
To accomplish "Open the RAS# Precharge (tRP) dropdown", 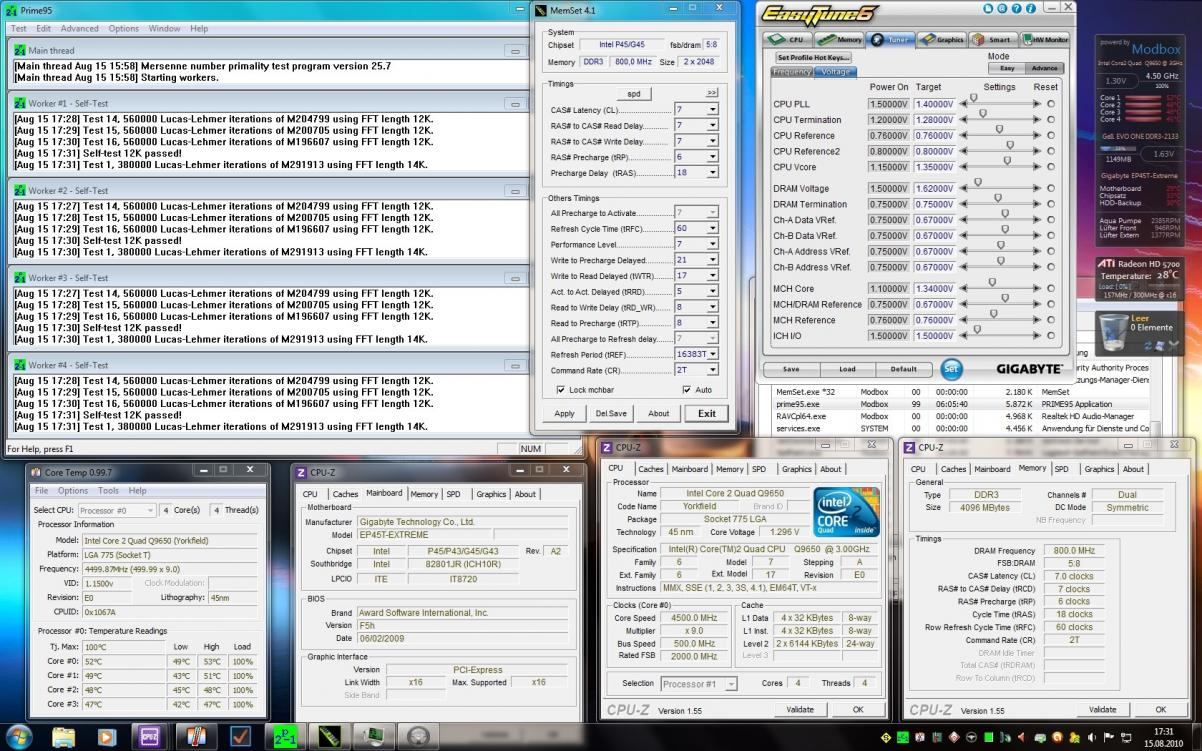I will pyautogui.click(x=712, y=157).
